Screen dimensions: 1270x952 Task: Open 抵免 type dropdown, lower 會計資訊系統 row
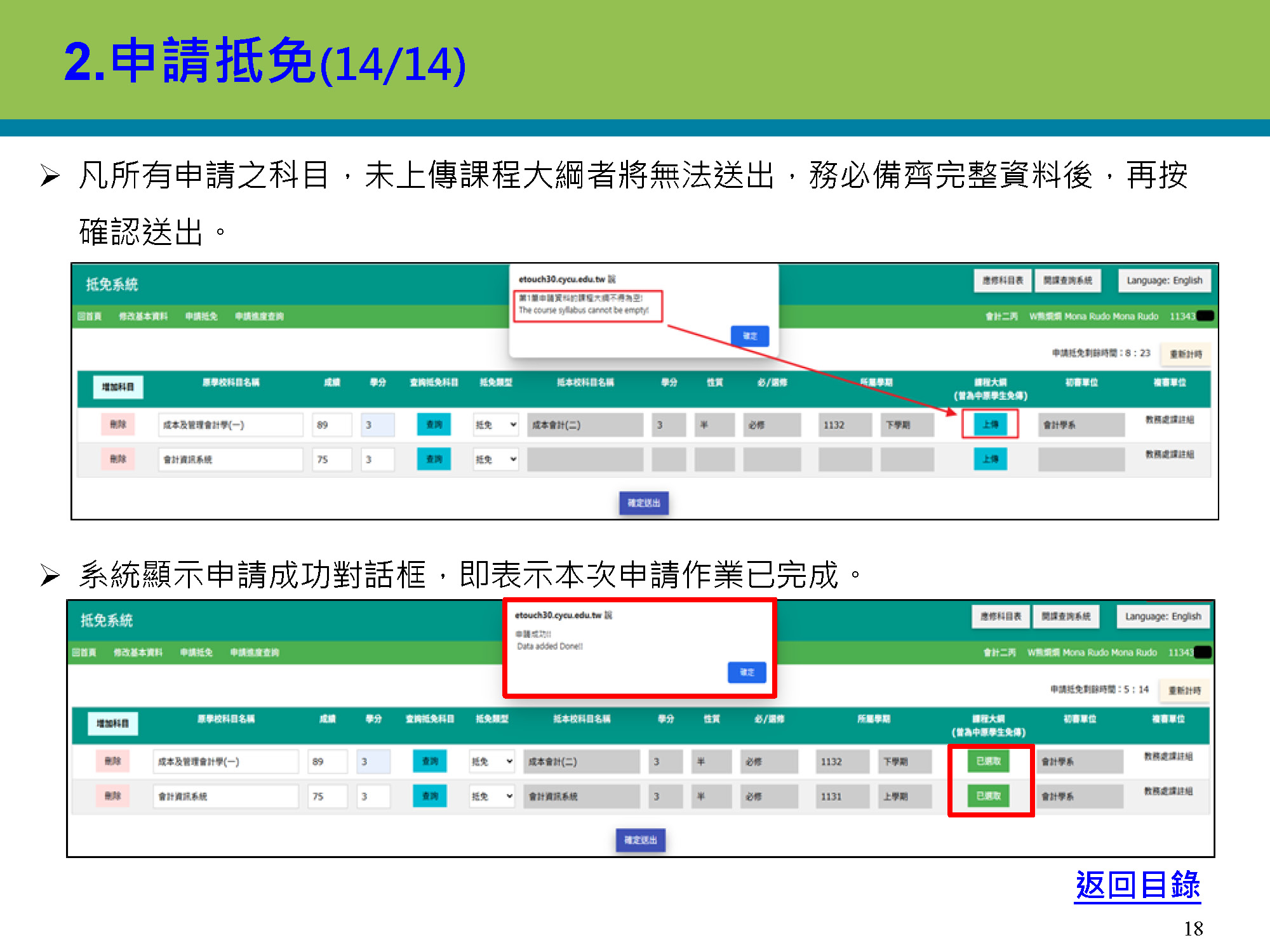tap(492, 796)
